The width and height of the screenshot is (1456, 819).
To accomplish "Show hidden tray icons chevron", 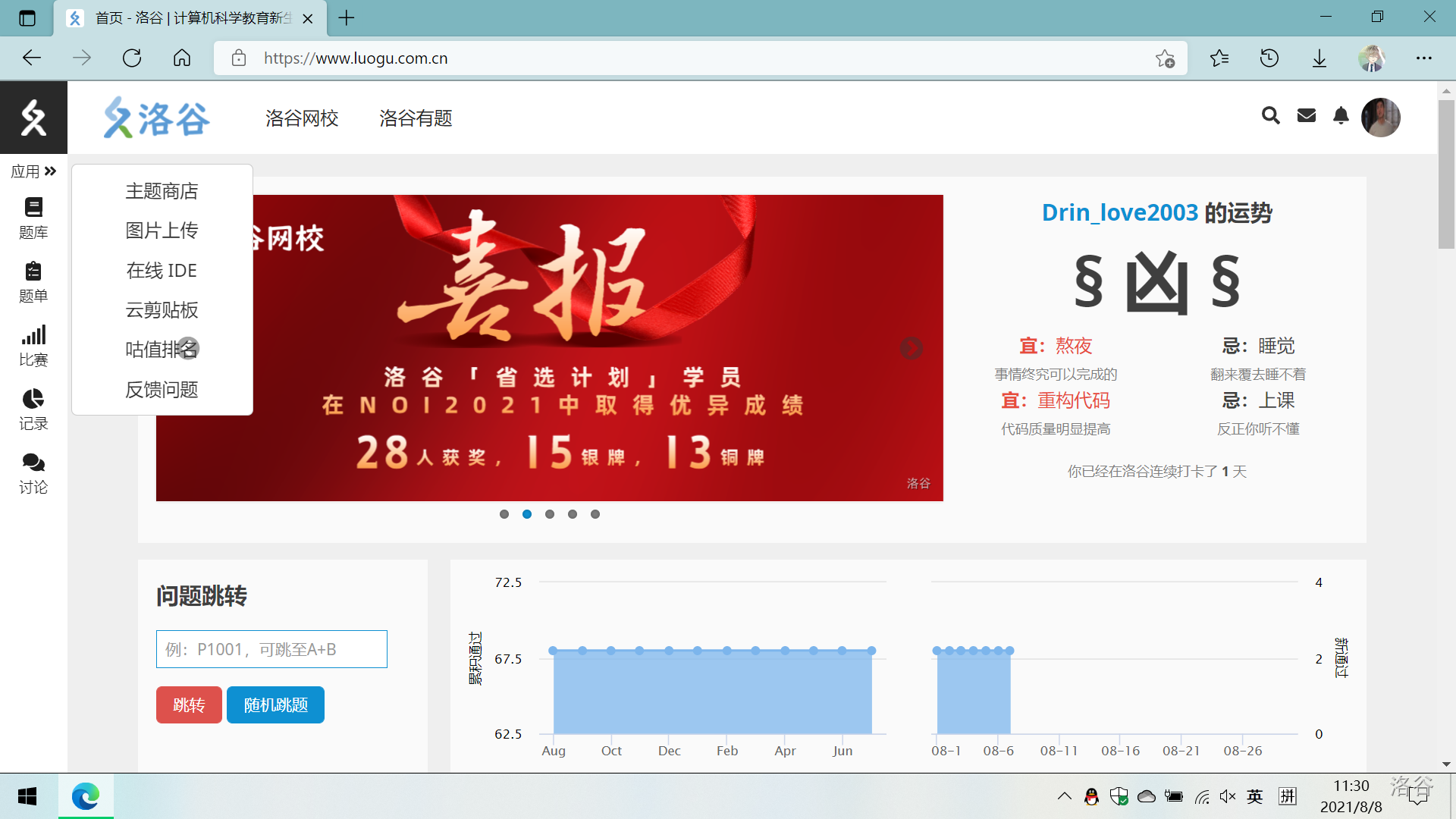I will pos(1064,796).
